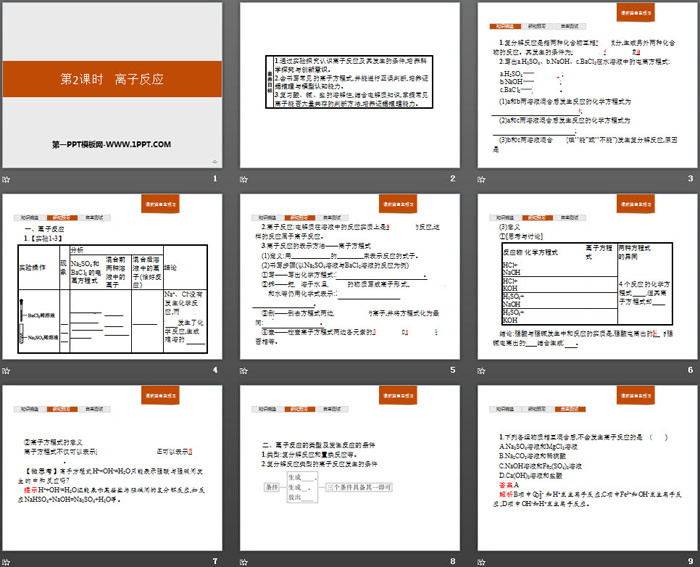Click the transition star icon under slide 3
Viewport: 700px width, 567px height.
482,178
